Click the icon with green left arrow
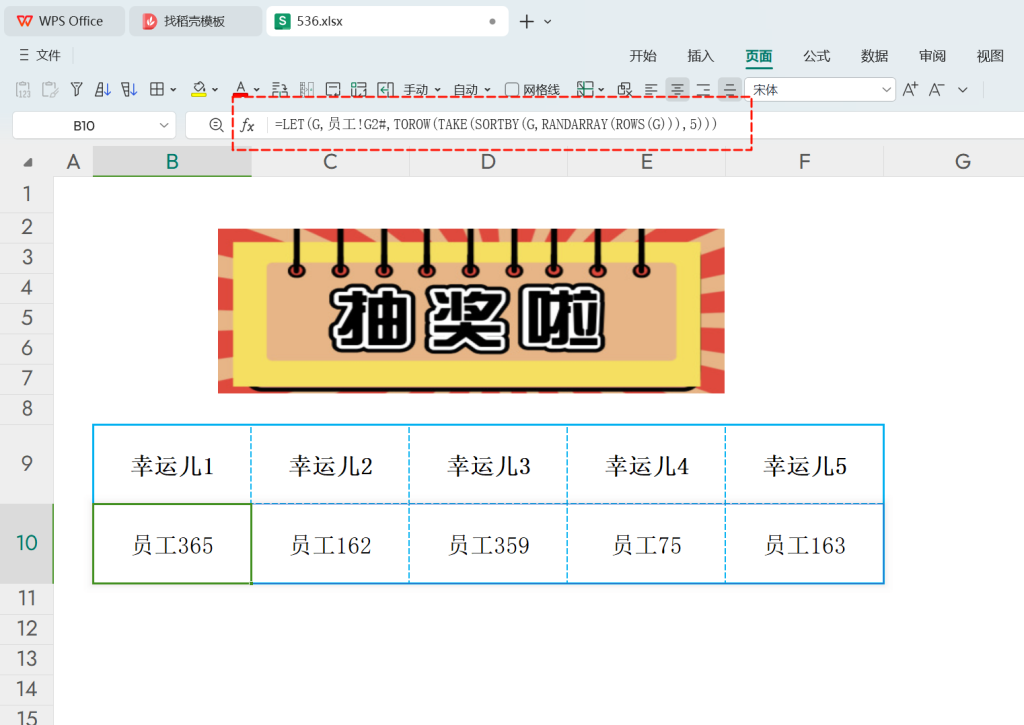Image resolution: width=1024 pixels, height=725 pixels. click(x=386, y=89)
